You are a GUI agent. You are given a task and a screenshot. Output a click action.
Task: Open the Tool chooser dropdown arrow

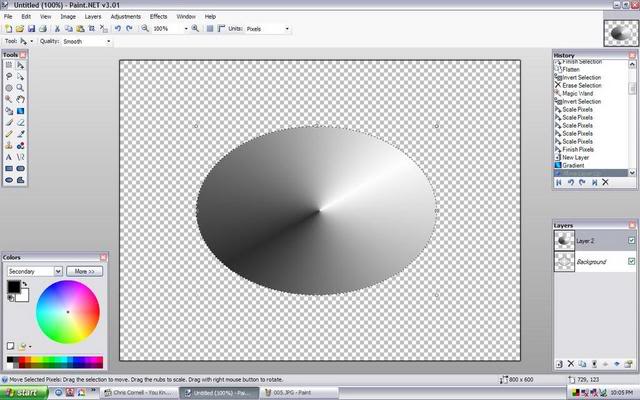[31, 41]
